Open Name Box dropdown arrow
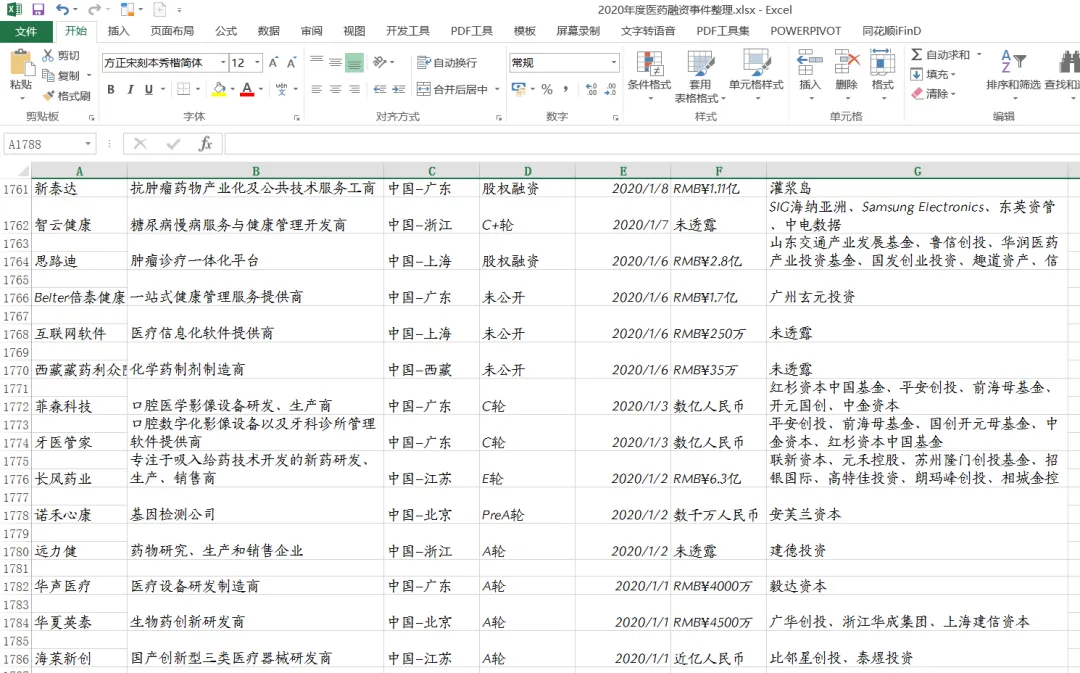1080x673 pixels. point(88,144)
